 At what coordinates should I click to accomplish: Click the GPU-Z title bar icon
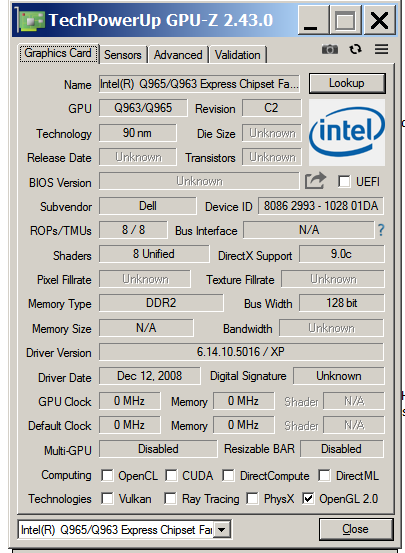pyautogui.click(x=32, y=20)
